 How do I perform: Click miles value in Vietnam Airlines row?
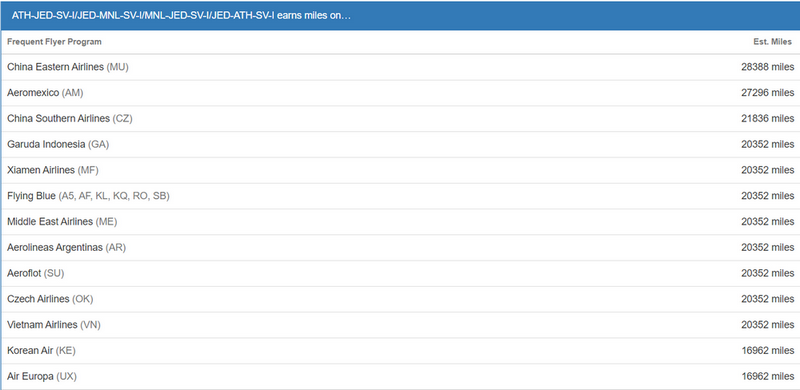pyautogui.click(x=767, y=325)
